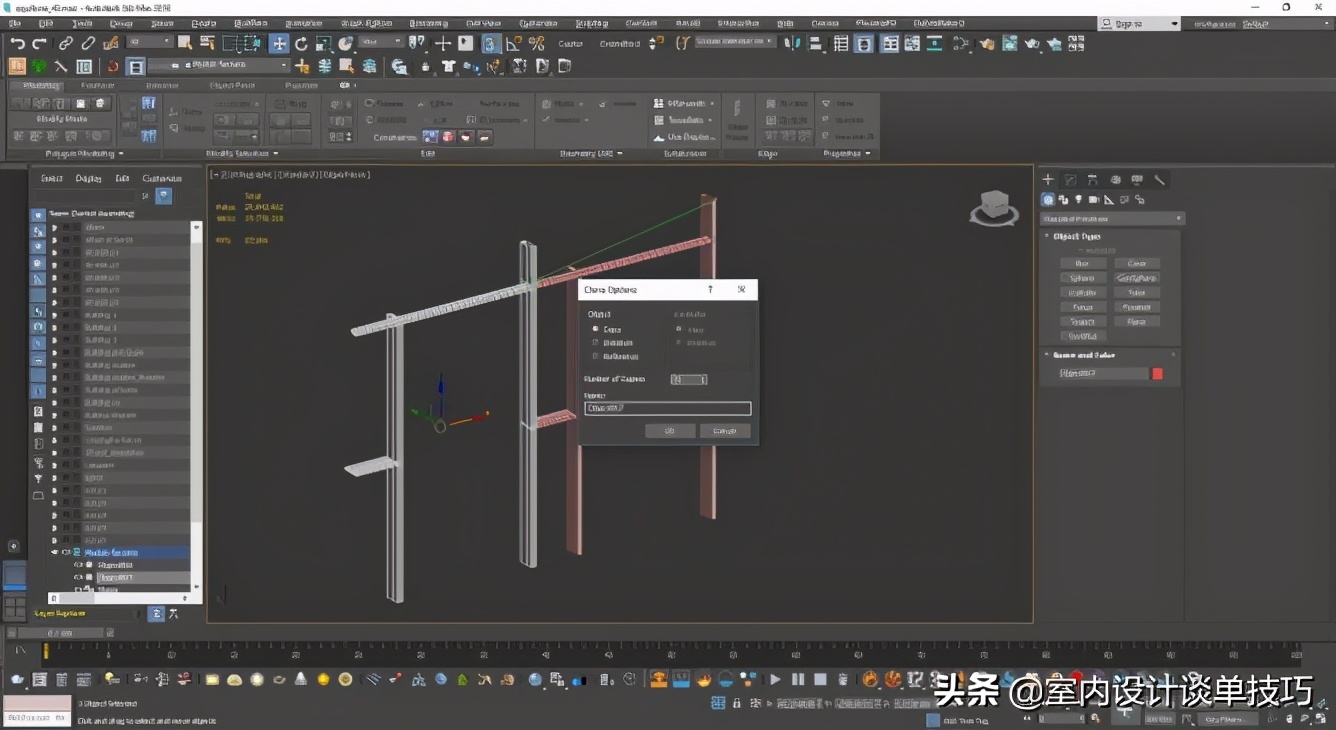This screenshot has height=730, width=1336.
Task: Switch to Lights category in Create panel
Action: pos(1078,200)
